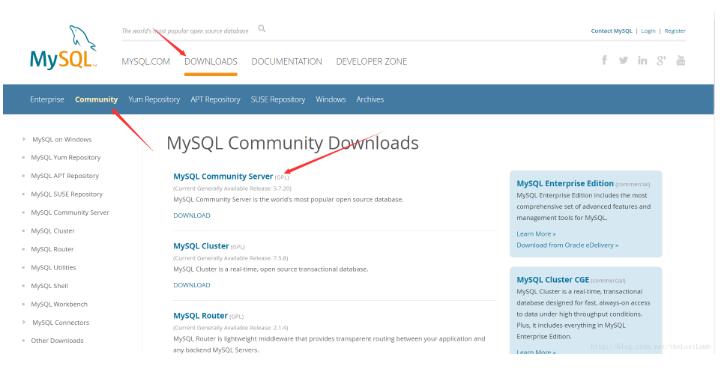Click DOWNLOAD under MySQL Community Server
The height and width of the screenshot is (372, 720).
(191, 215)
